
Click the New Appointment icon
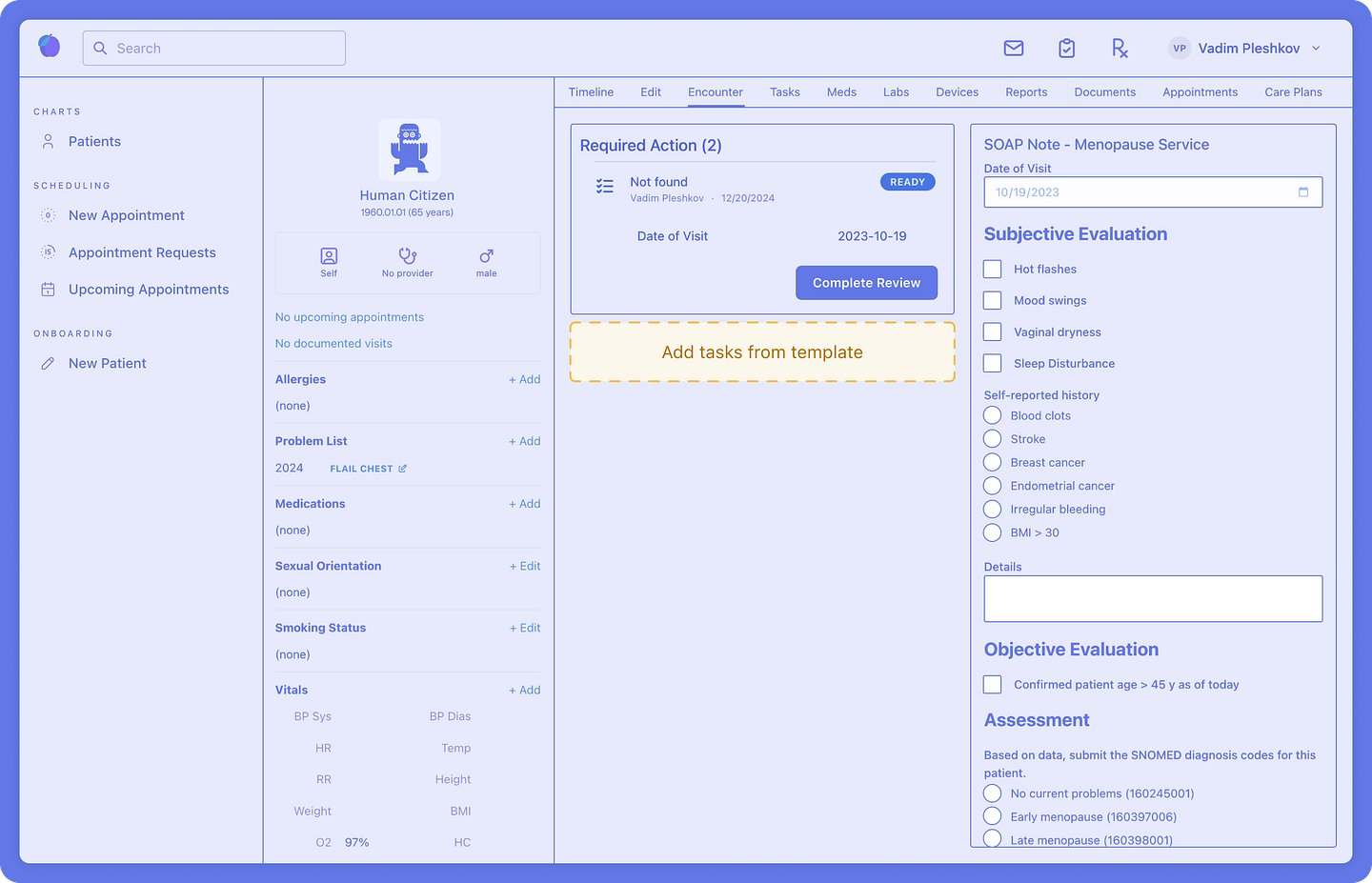[x=48, y=215]
